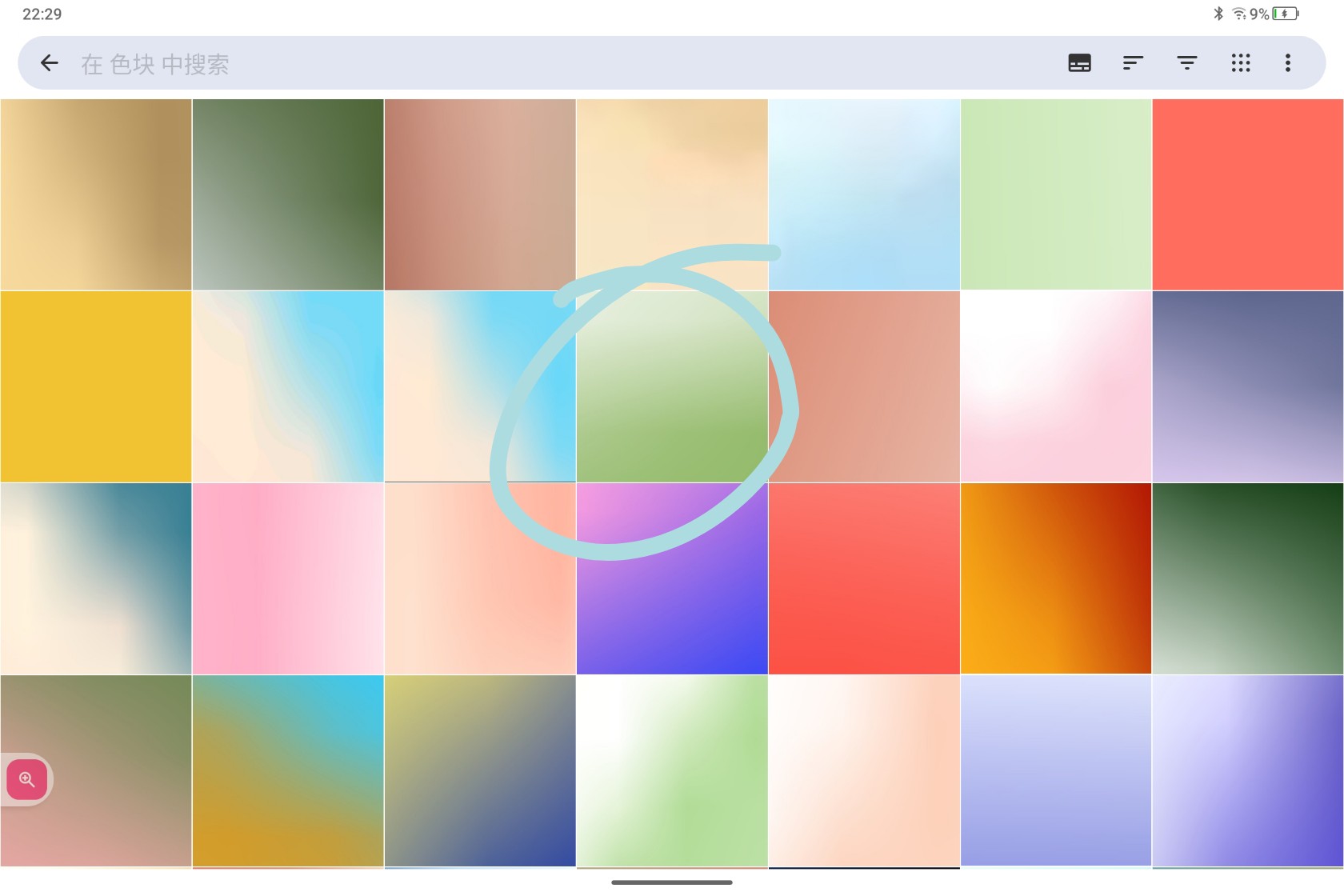The image size is (1344, 896).
Task: Check the Wi-Fi status icon
Action: [x=1239, y=14]
